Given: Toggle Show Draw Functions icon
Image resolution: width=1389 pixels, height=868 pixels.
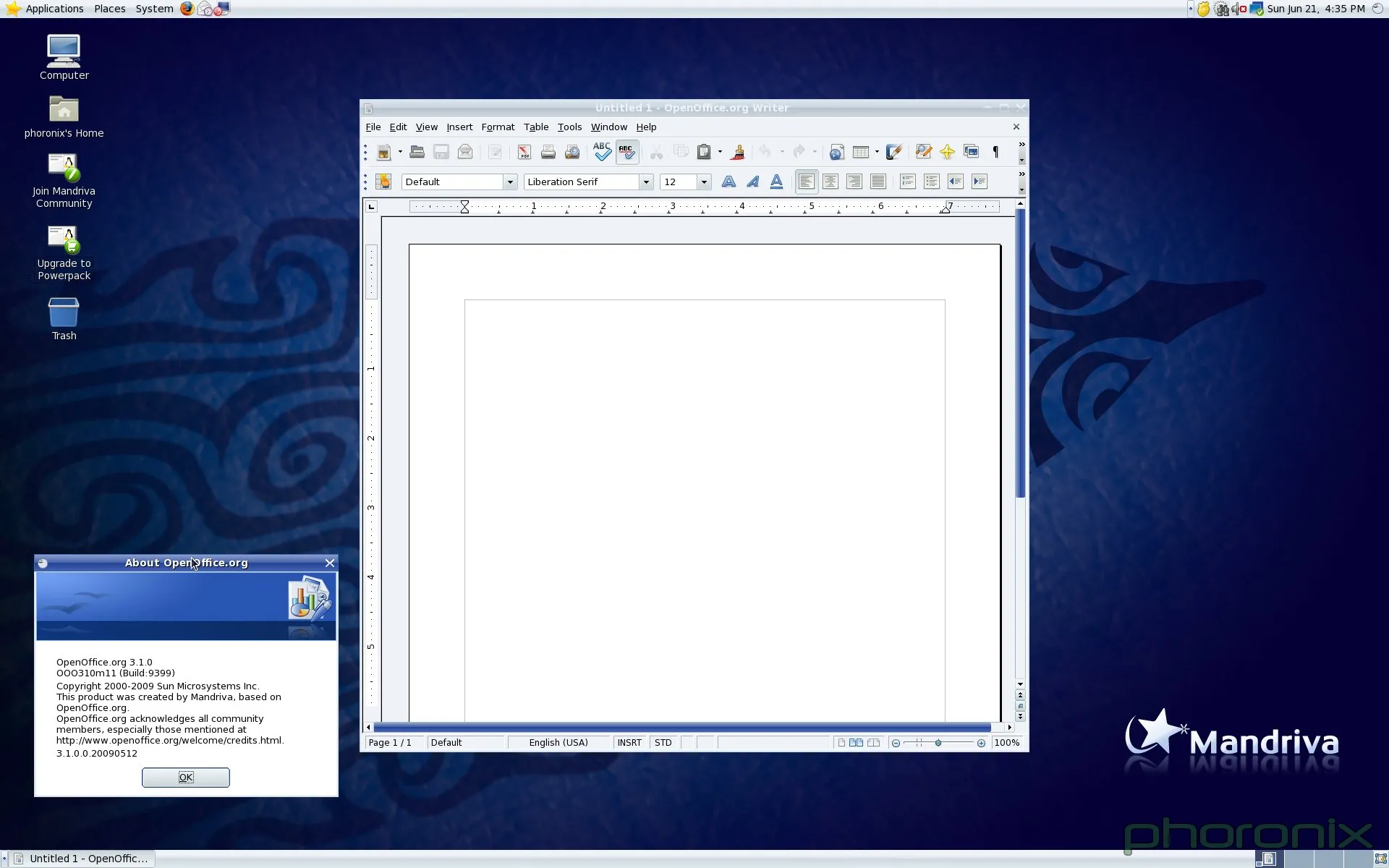Looking at the screenshot, I should (893, 152).
